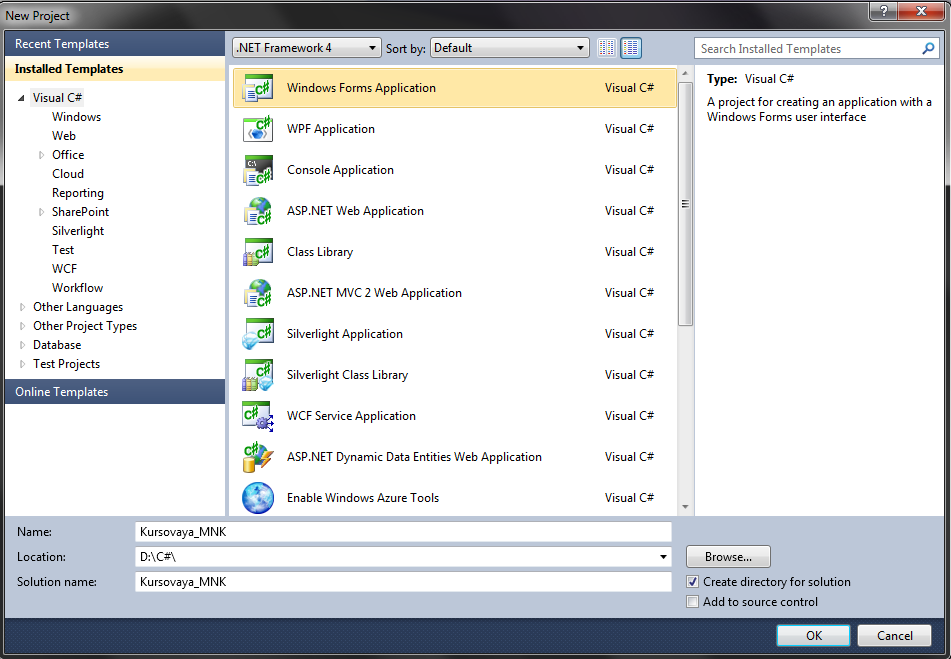
Task: Select the Class Library template name
Action: tap(320, 252)
